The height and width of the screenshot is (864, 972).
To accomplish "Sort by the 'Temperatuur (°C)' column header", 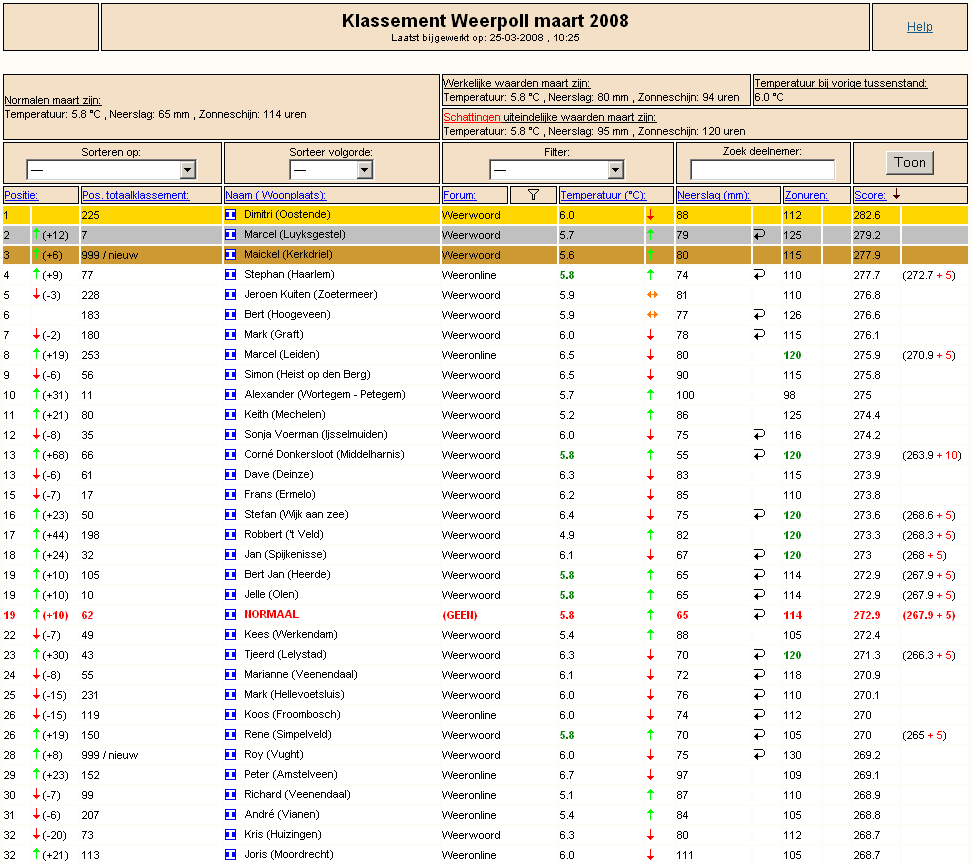I will tap(602, 195).
